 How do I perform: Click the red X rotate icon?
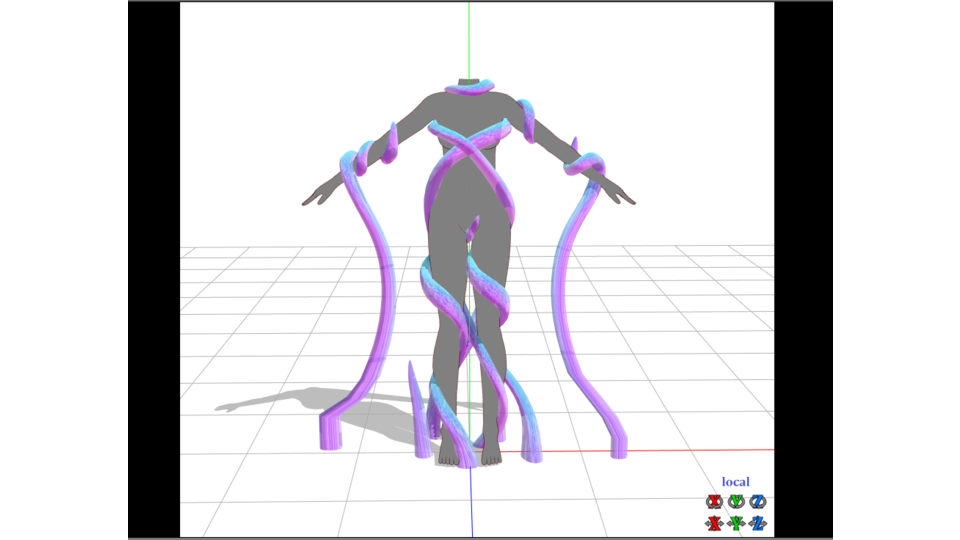click(714, 502)
